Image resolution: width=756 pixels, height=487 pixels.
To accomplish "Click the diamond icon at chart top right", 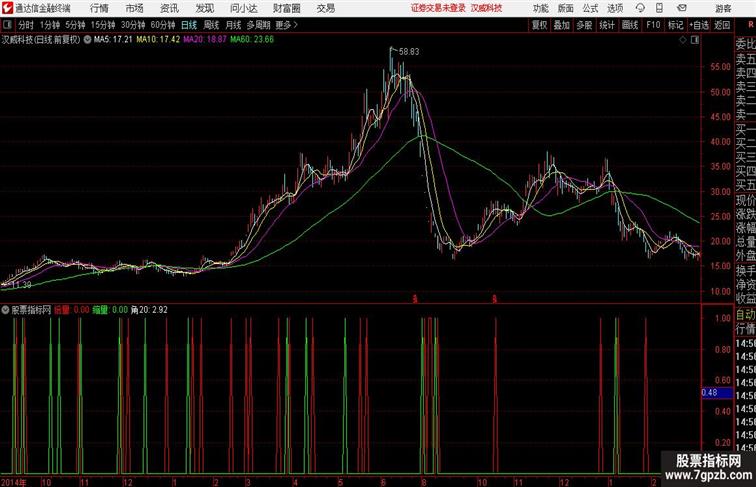I will (683, 40).
